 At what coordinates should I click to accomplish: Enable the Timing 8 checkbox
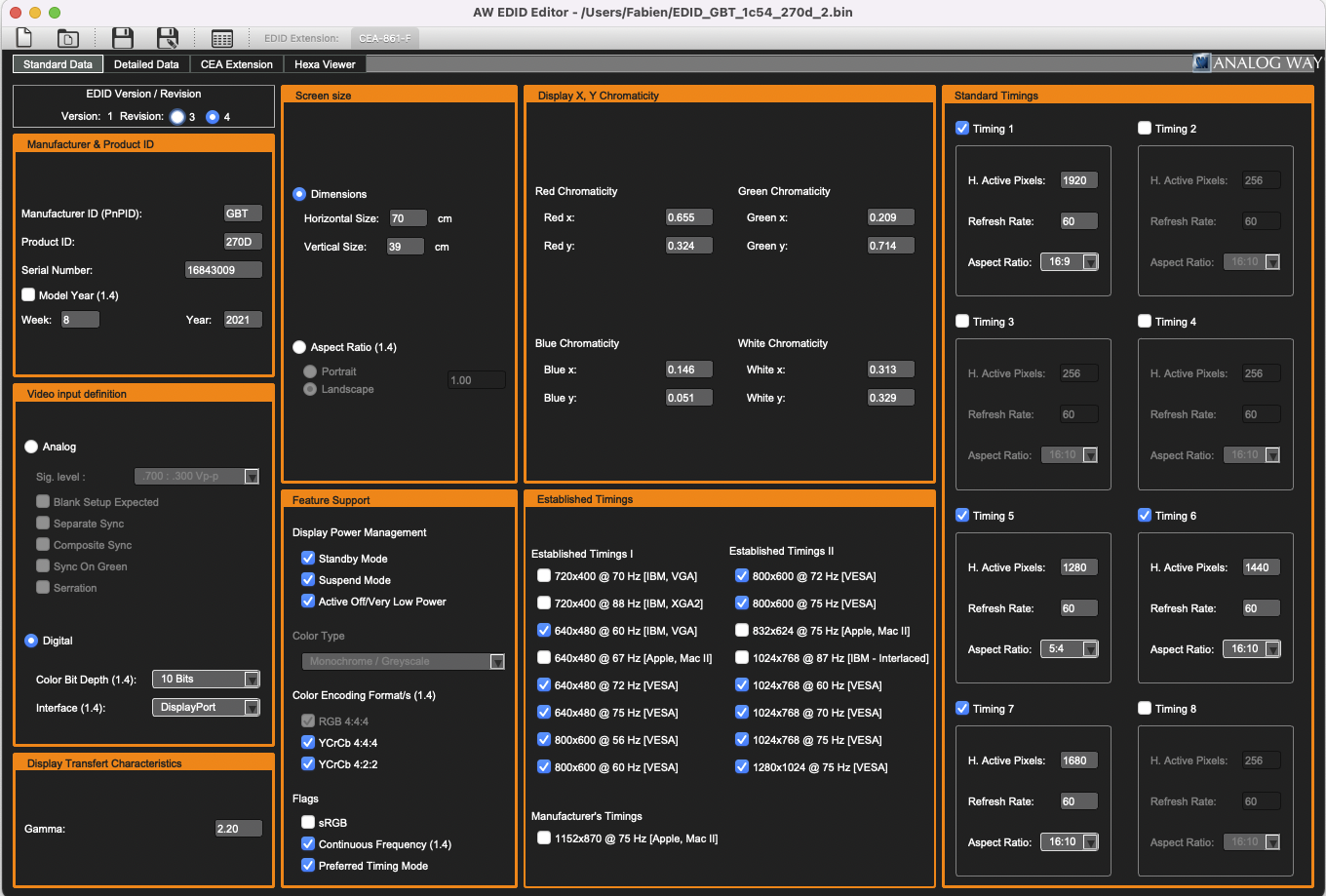1145,709
